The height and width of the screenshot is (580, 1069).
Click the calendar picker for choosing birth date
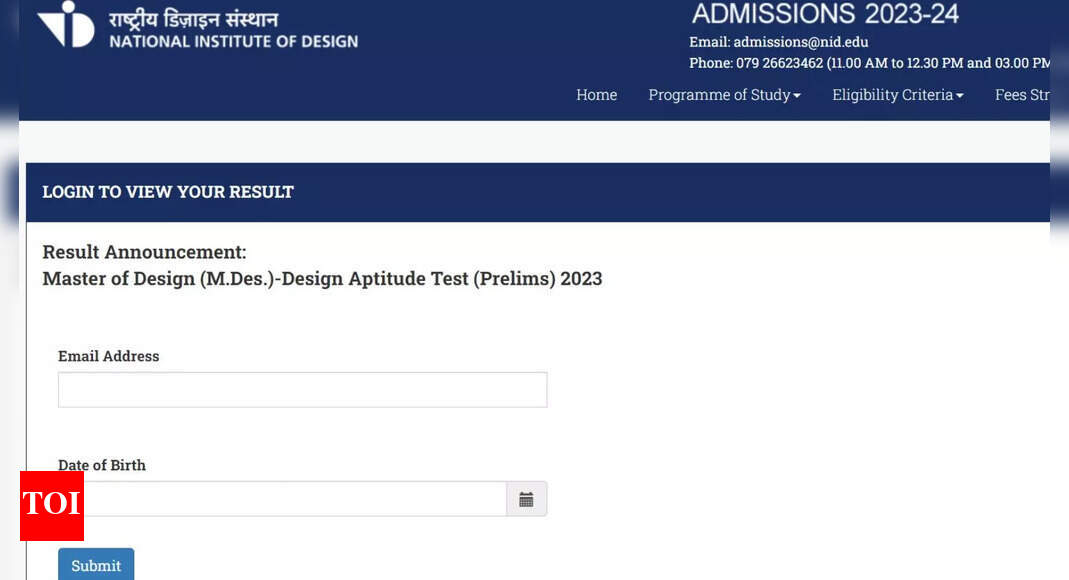pos(527,498)
